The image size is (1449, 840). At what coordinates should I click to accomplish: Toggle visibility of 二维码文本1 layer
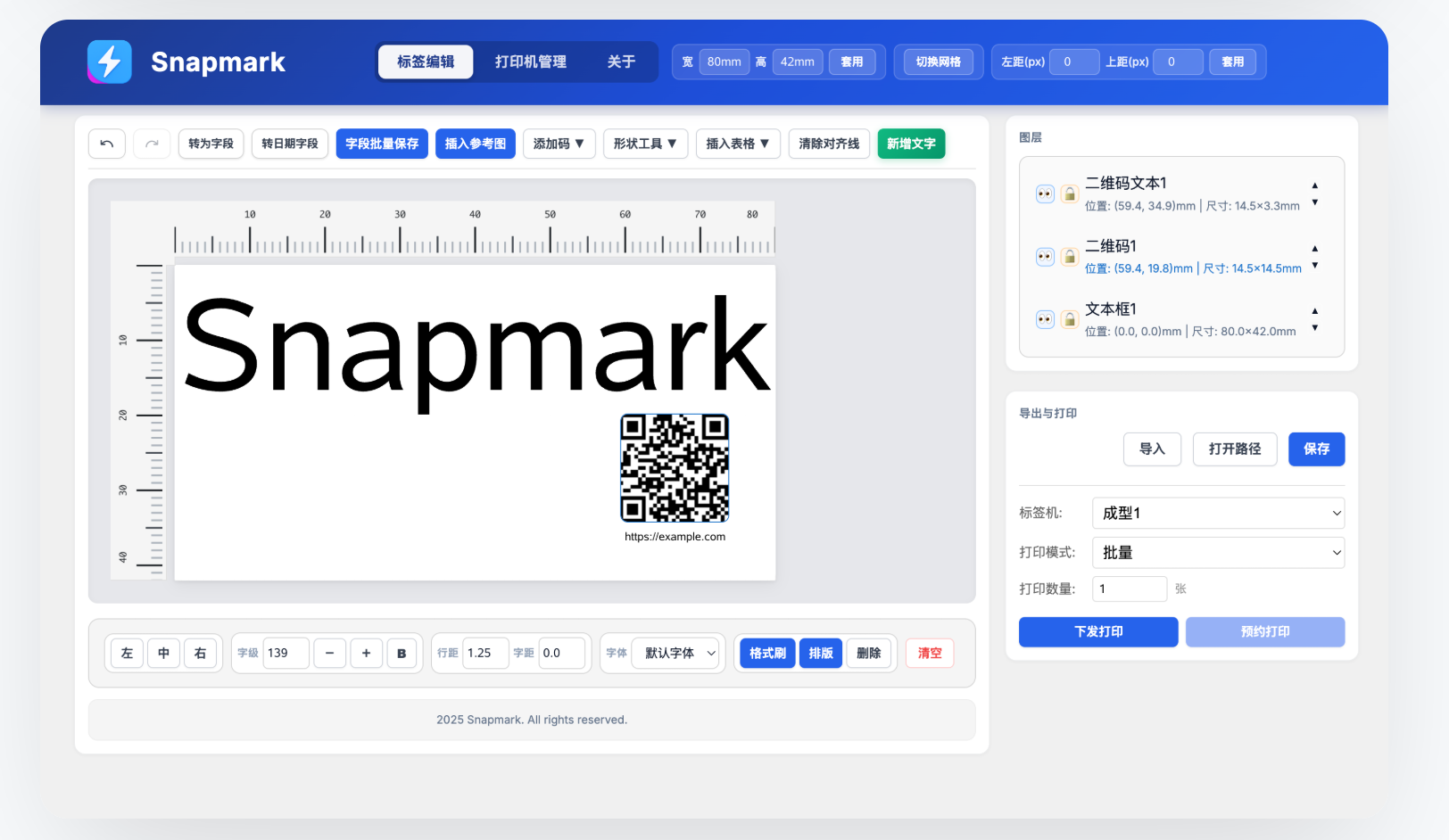(1045, 194)
